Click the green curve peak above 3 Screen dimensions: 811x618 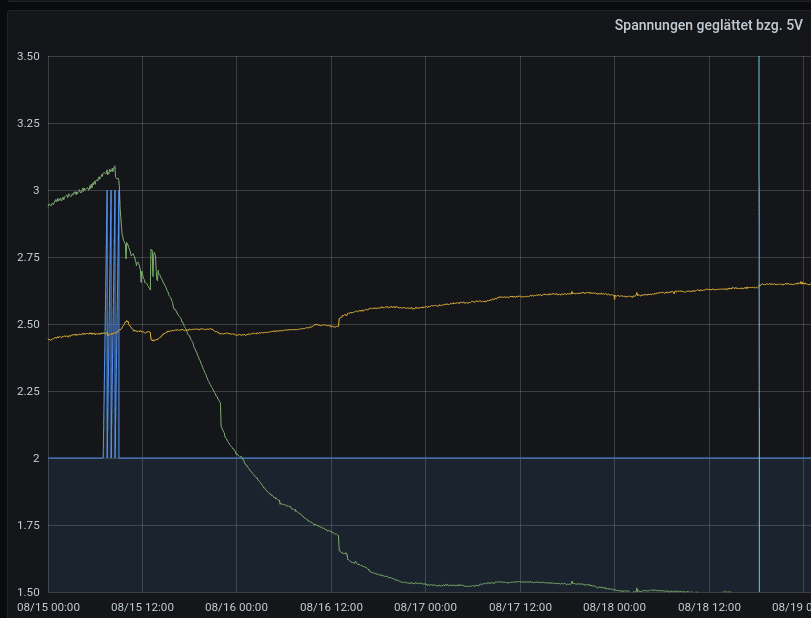[115, 167]
